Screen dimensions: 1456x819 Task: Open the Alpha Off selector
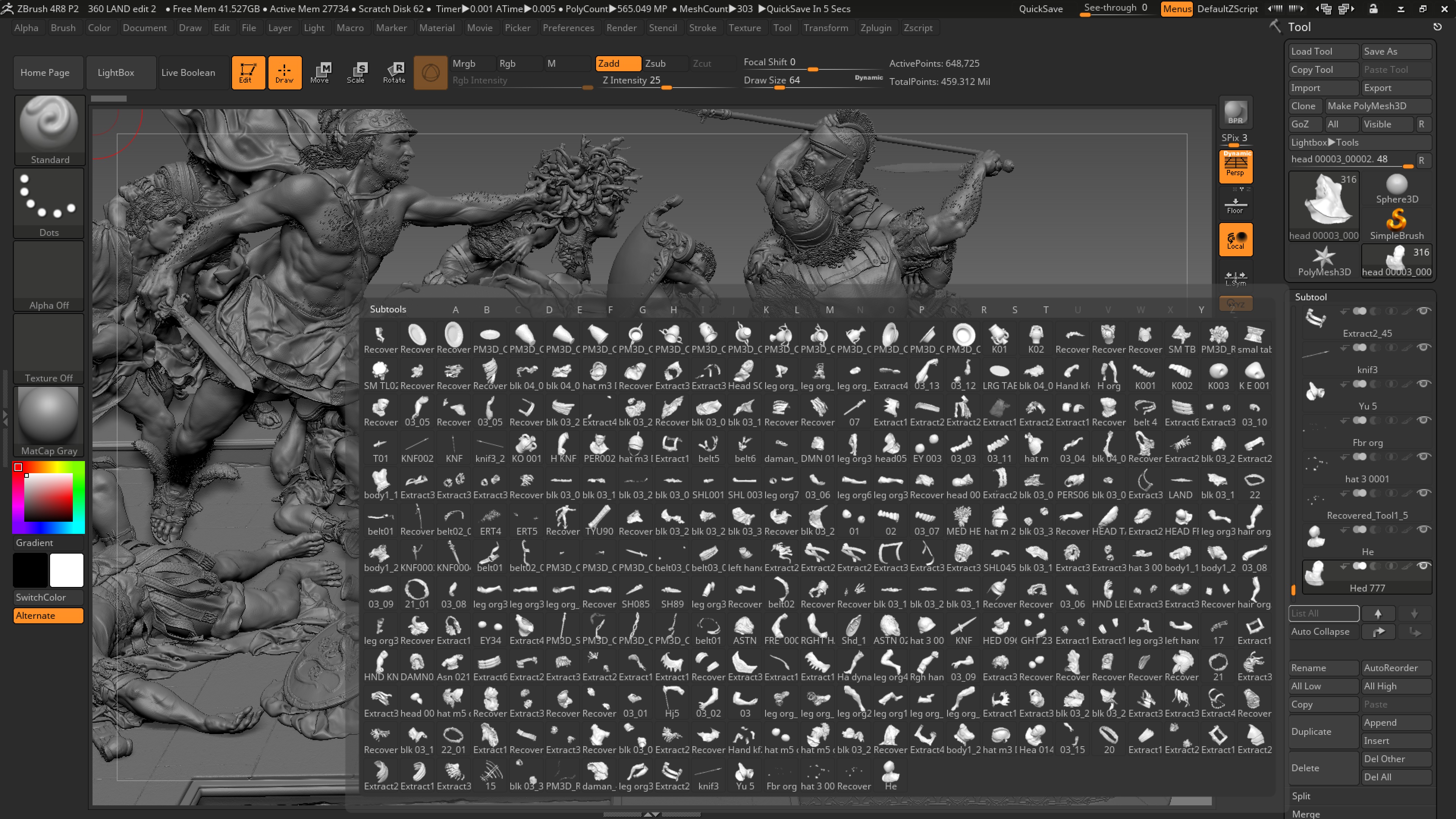pos(49,276)
